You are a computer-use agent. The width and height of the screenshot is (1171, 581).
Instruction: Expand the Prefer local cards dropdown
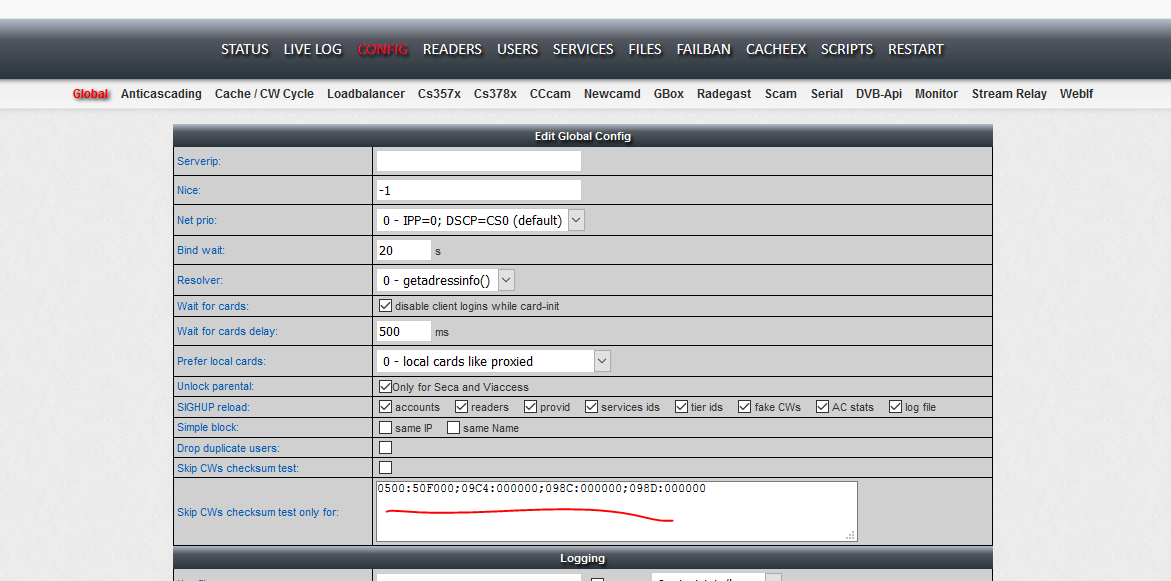pyautogui.click(x=493, y=361)
